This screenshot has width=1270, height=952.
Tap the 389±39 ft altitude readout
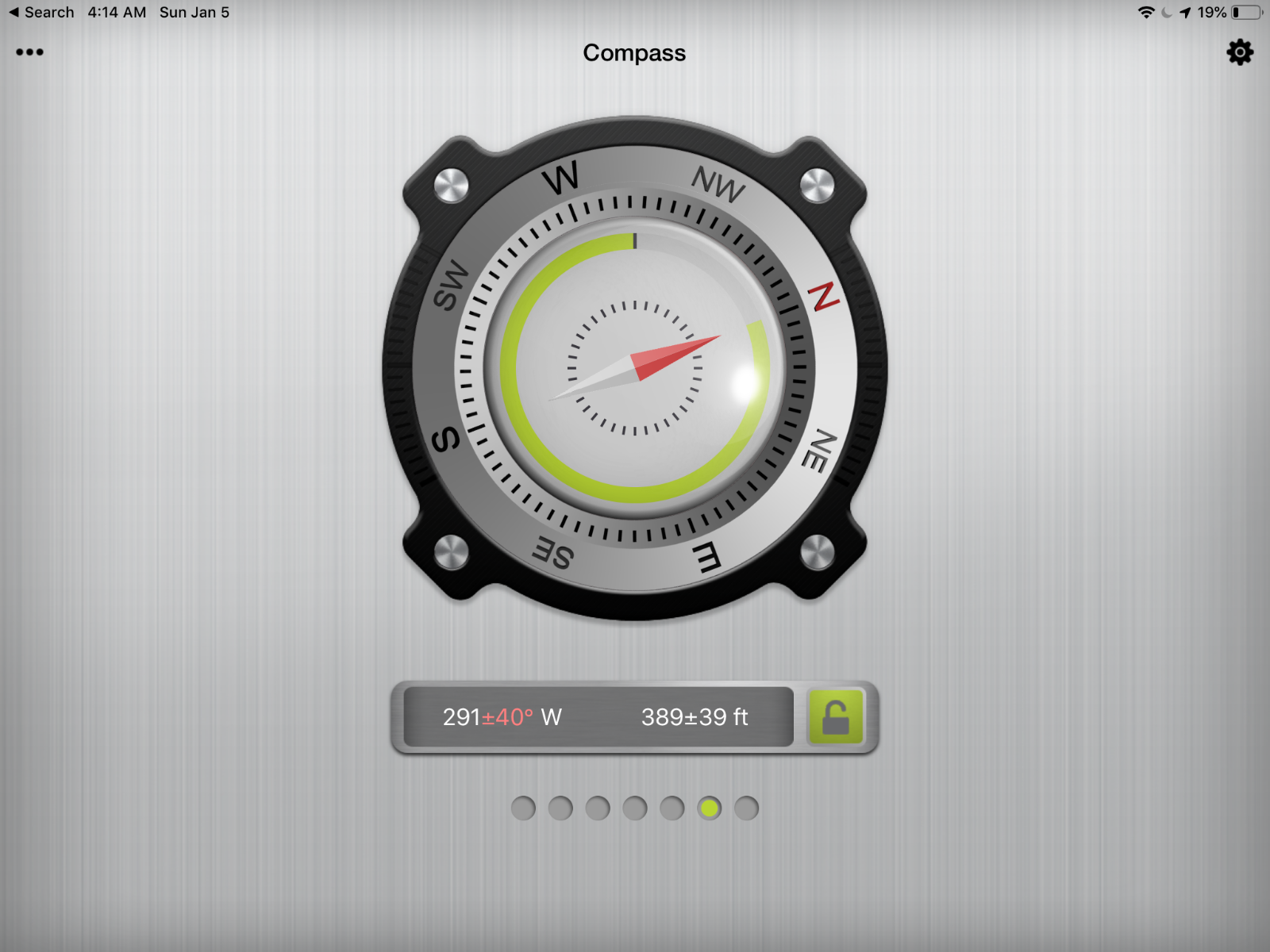tap(695, 717)
